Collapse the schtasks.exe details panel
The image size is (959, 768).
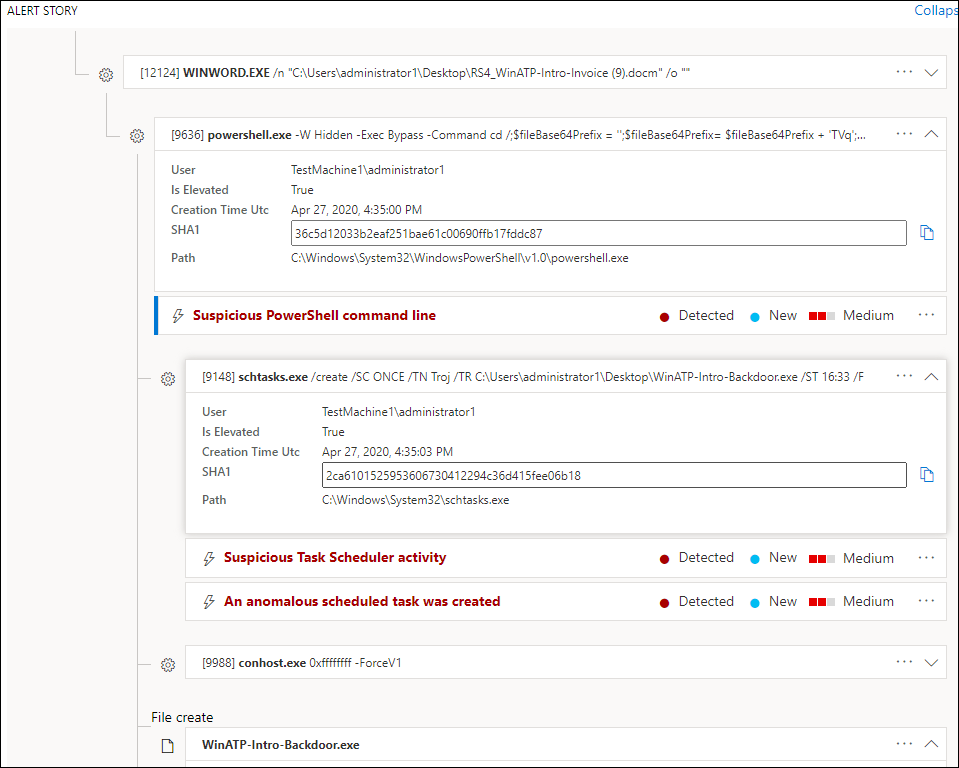point(932,377)
